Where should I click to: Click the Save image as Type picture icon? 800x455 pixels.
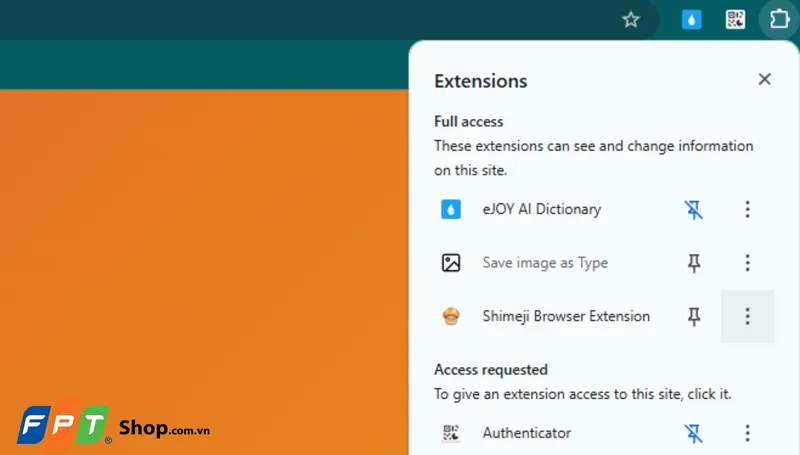click(451, 263)
